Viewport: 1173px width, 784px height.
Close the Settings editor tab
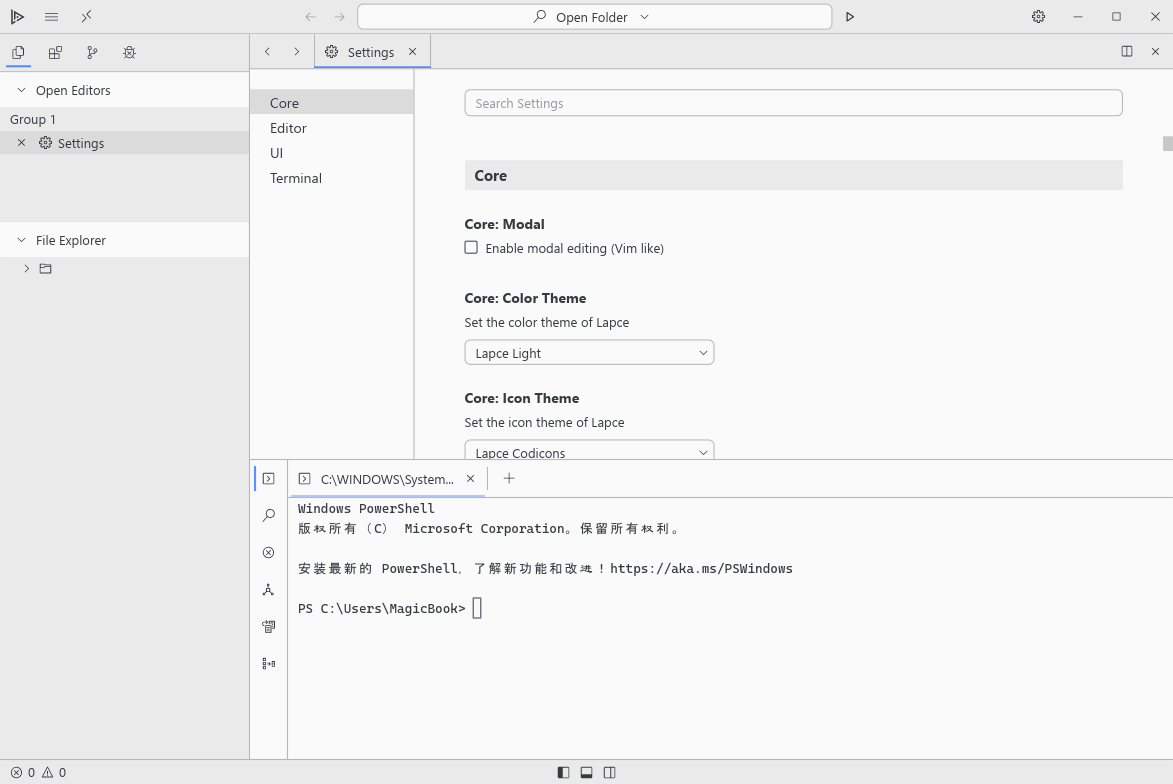pos(412,52)
